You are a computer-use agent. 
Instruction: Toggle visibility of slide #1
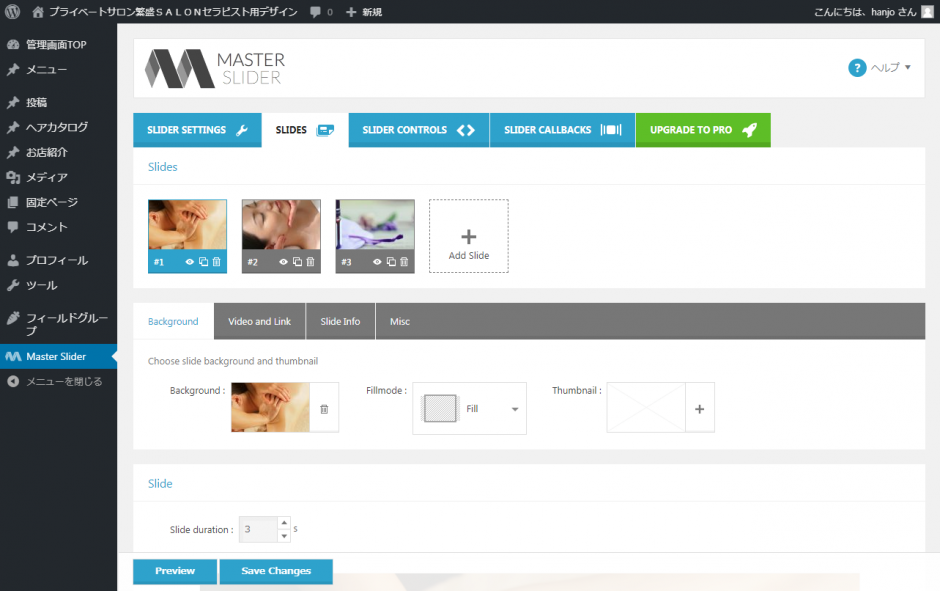[190, 262]
